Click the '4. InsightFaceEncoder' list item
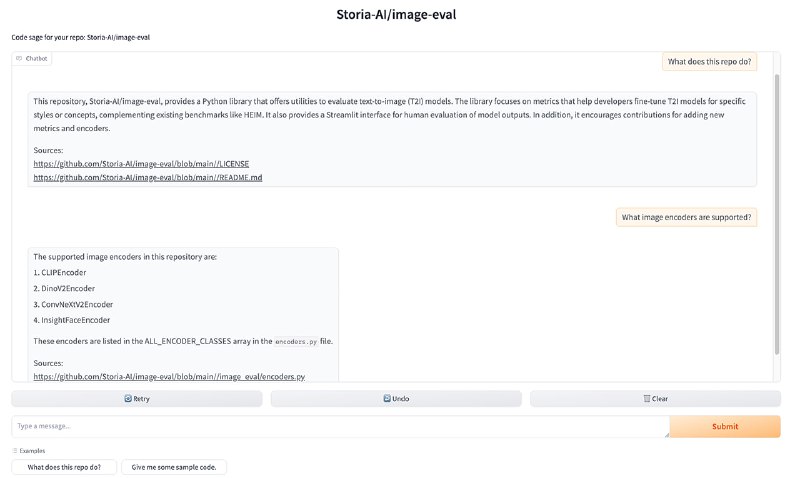Image resolution: width=800 pixels, height=478 pixels. pos(72,320)
